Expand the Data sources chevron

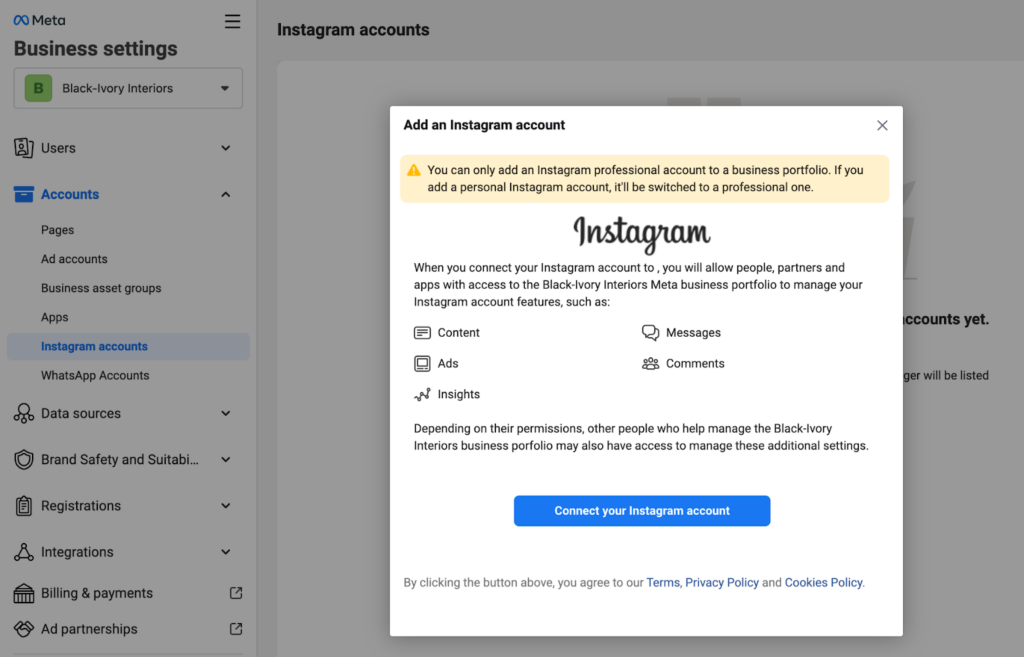[x=225, y=413]
